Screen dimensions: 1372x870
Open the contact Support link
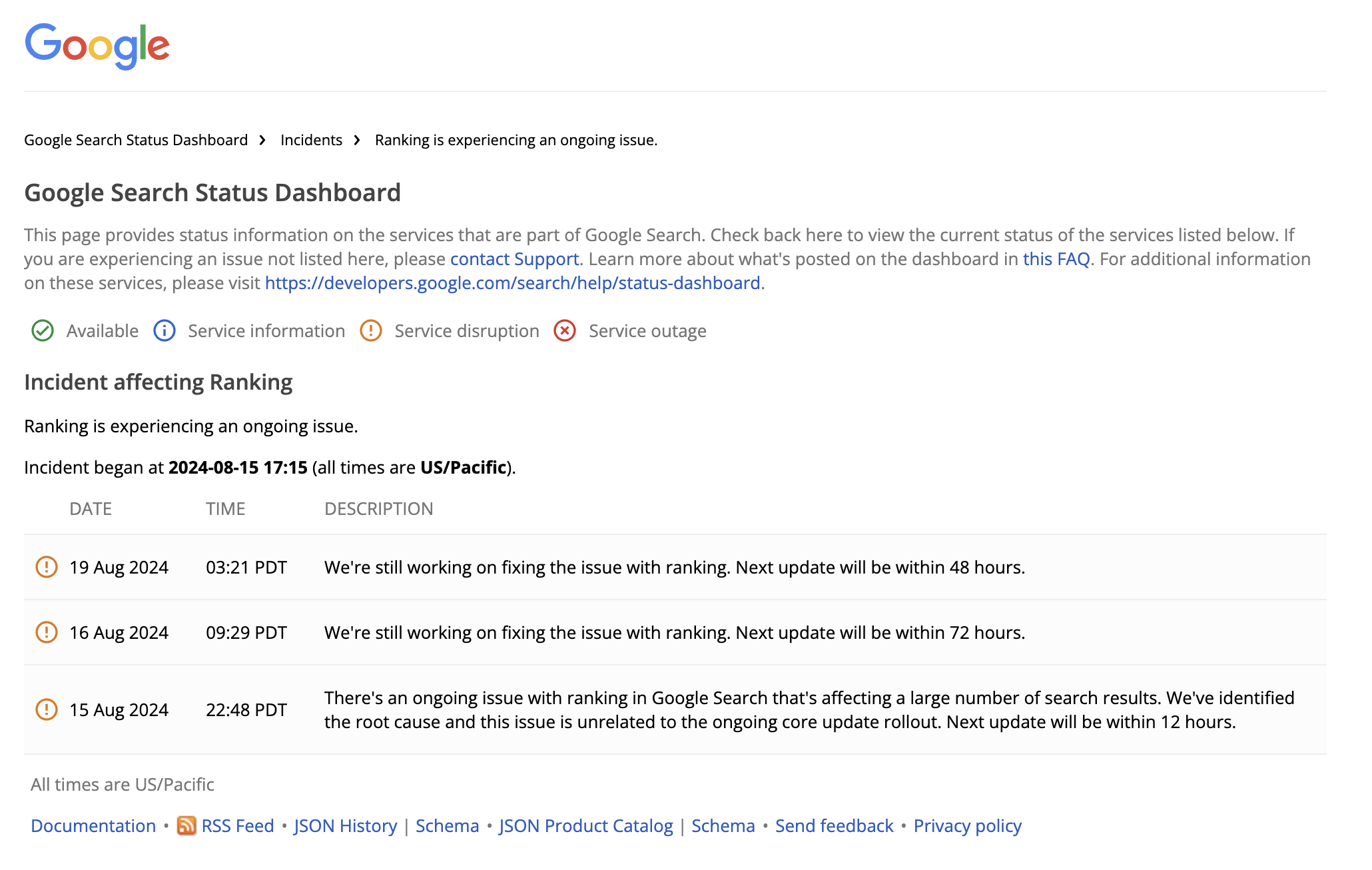(514, 258)
